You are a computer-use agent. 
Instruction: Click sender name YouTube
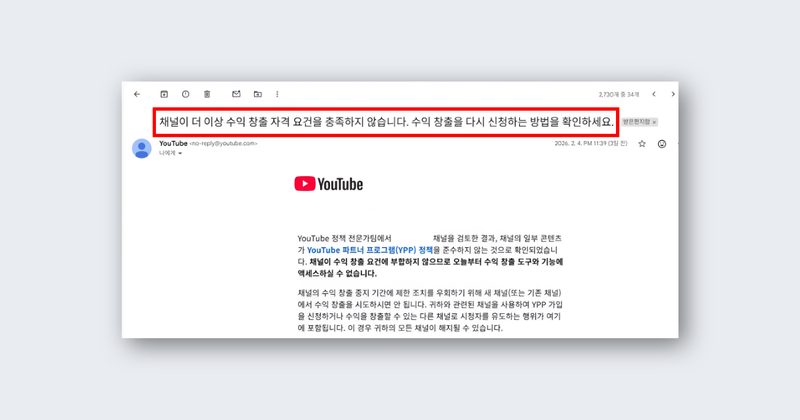click(x=173, y=143)
